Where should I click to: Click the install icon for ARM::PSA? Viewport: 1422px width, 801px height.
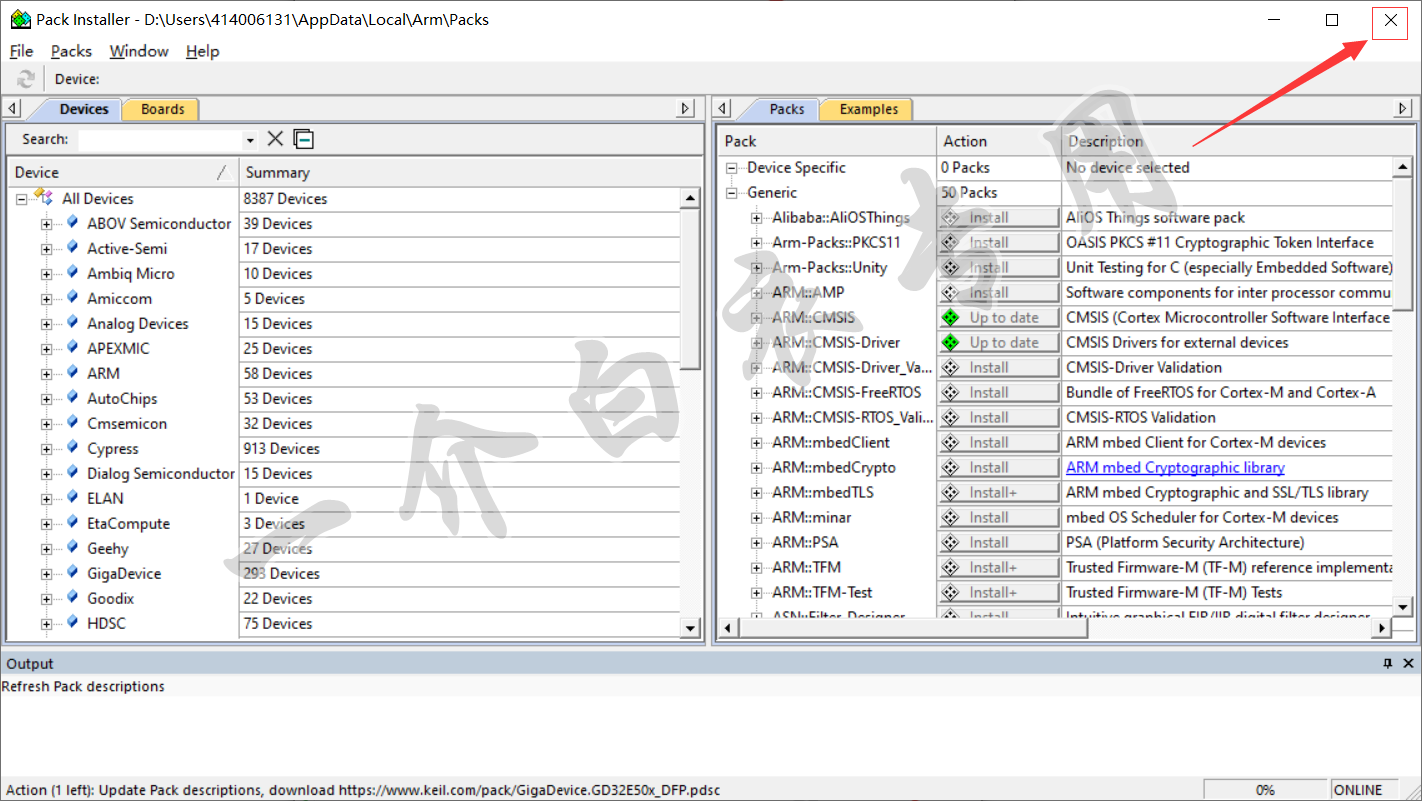click(x=951, y=543)
